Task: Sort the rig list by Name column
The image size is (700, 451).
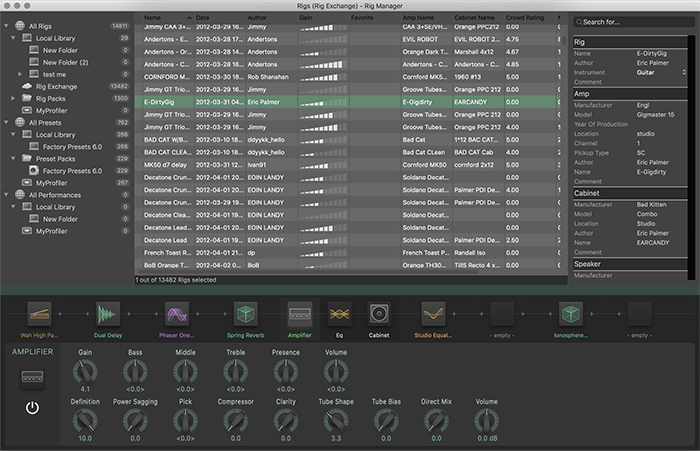Action: point(167,18)
